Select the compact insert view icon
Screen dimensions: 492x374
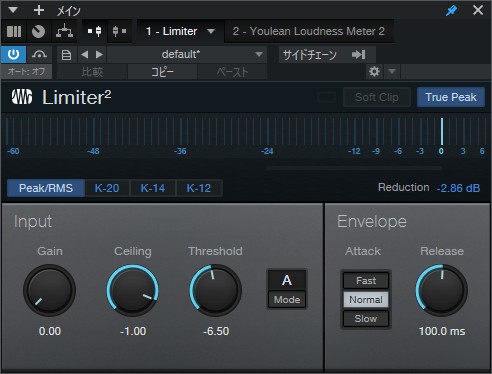pos(119,31)
